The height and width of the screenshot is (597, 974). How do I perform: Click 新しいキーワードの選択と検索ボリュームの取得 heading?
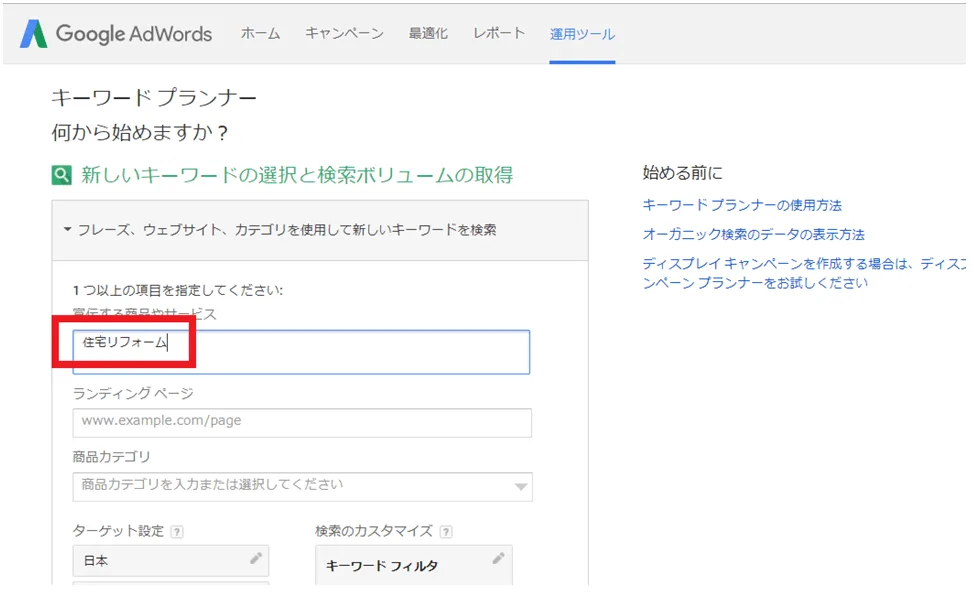(x=297, y=175)
